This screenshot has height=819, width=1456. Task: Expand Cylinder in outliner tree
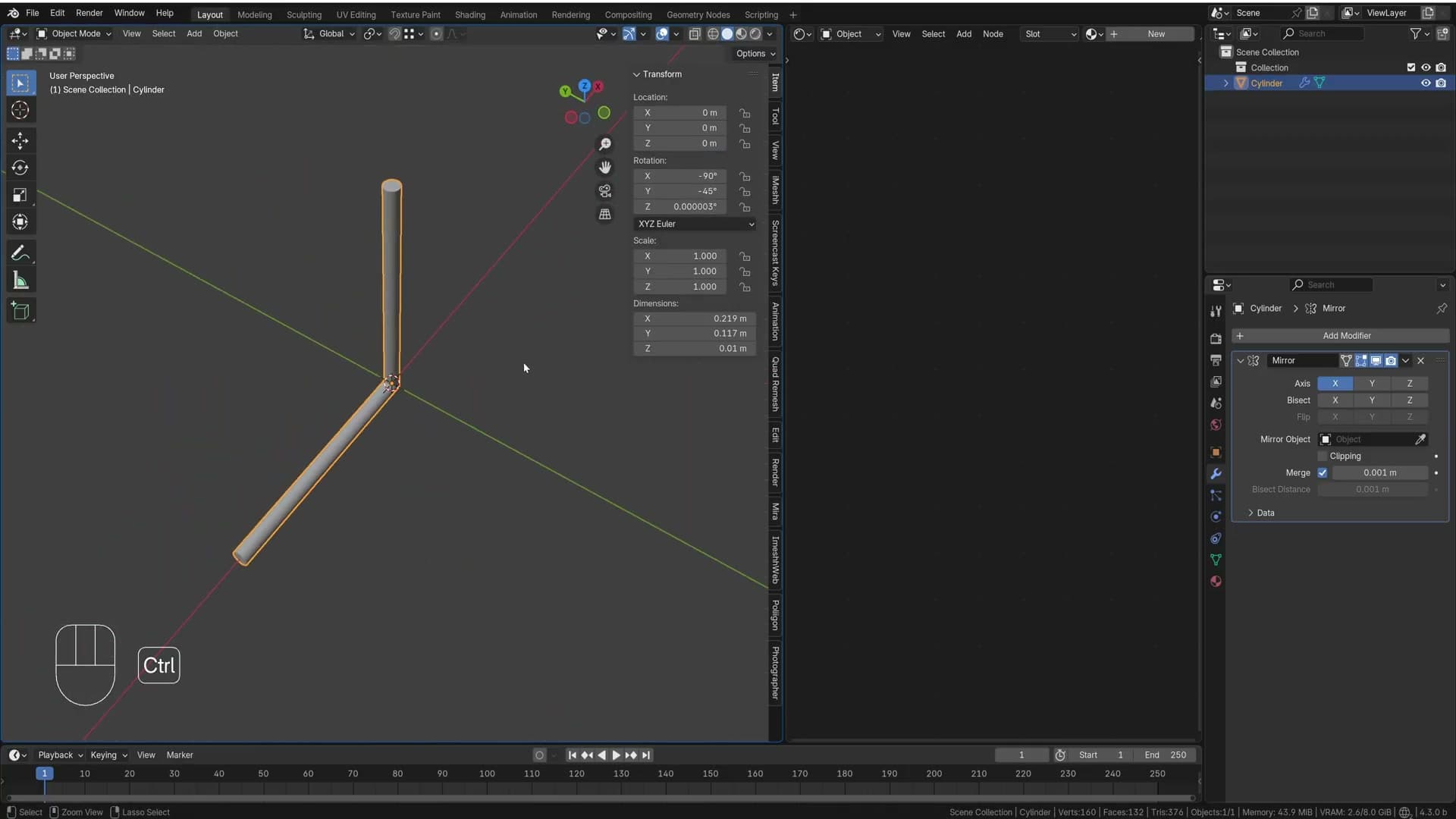click(x=1225, y=83)
